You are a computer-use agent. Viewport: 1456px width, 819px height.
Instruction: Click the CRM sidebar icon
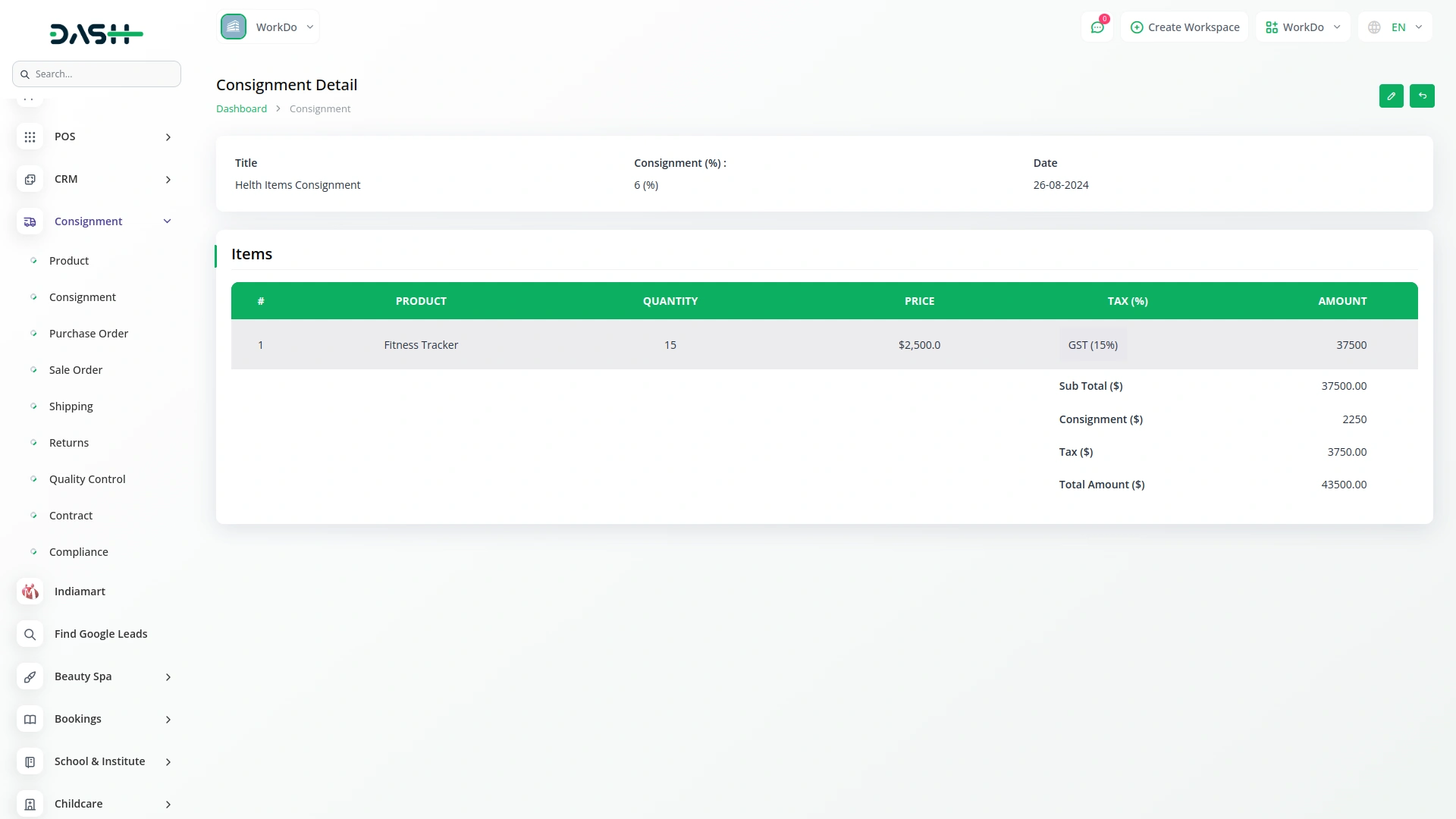(30, 180)
